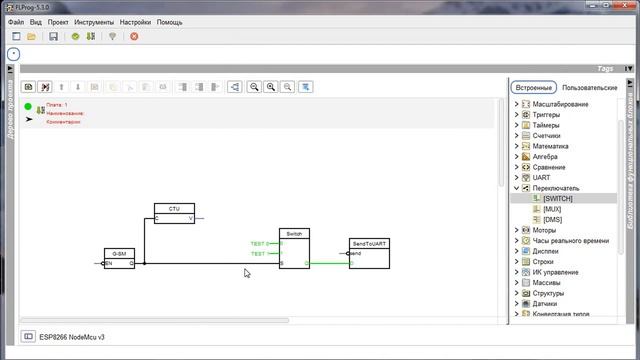640x360 pixels.
Task: Click the green status circle of board 1
Action: [28, 107]
